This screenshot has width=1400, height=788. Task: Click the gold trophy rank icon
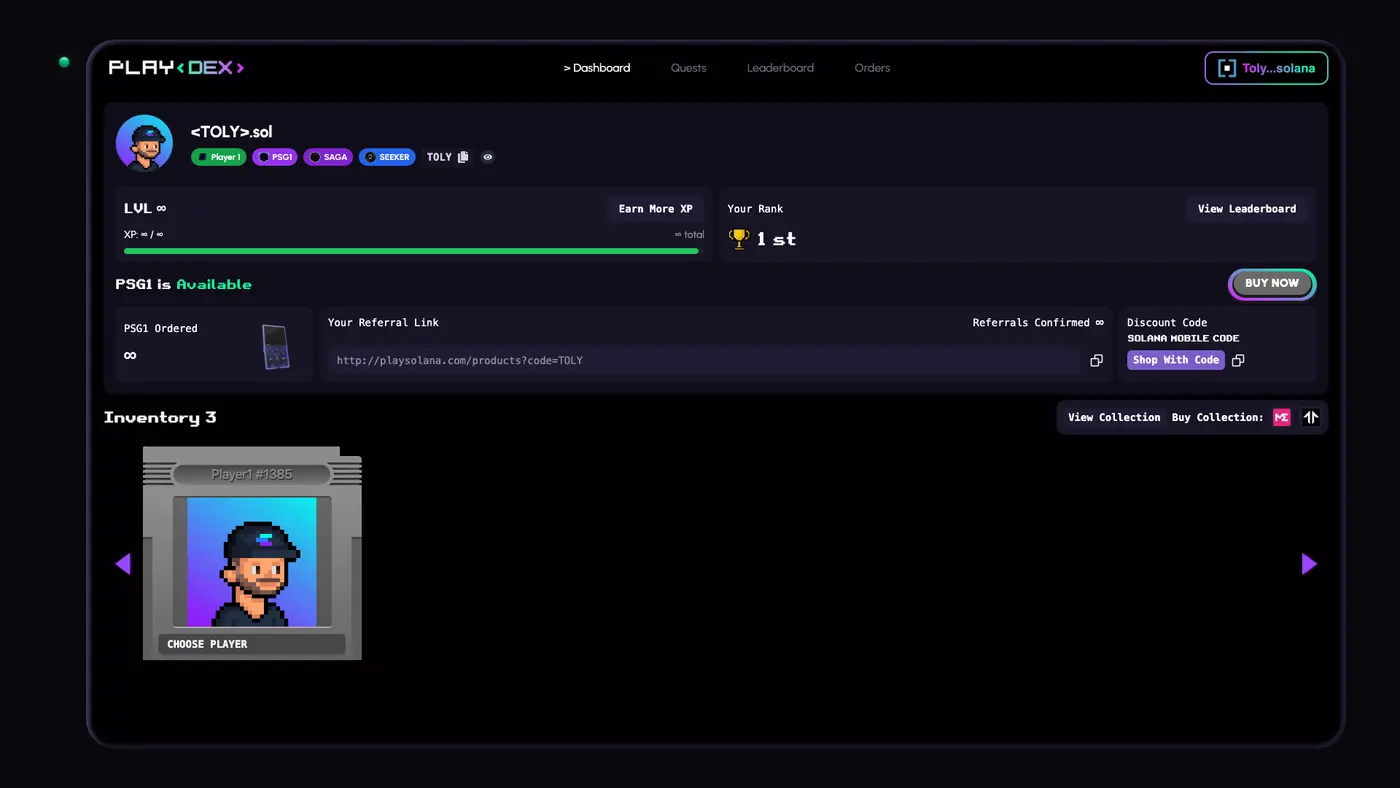click(739, 239)
